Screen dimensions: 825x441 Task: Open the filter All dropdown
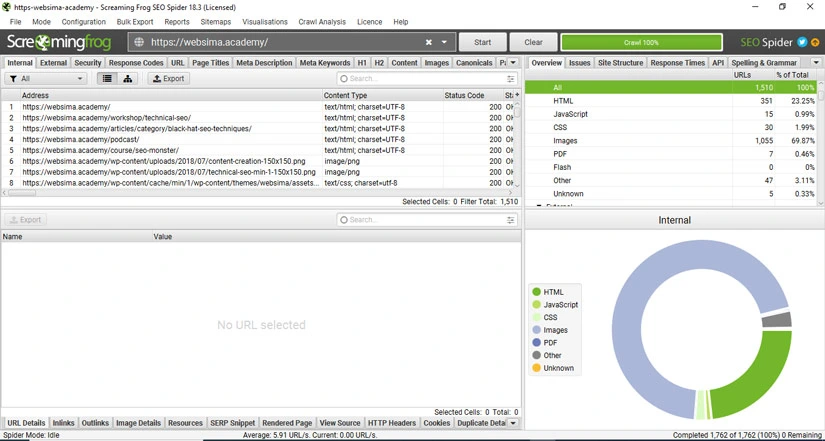pos(46,78)
